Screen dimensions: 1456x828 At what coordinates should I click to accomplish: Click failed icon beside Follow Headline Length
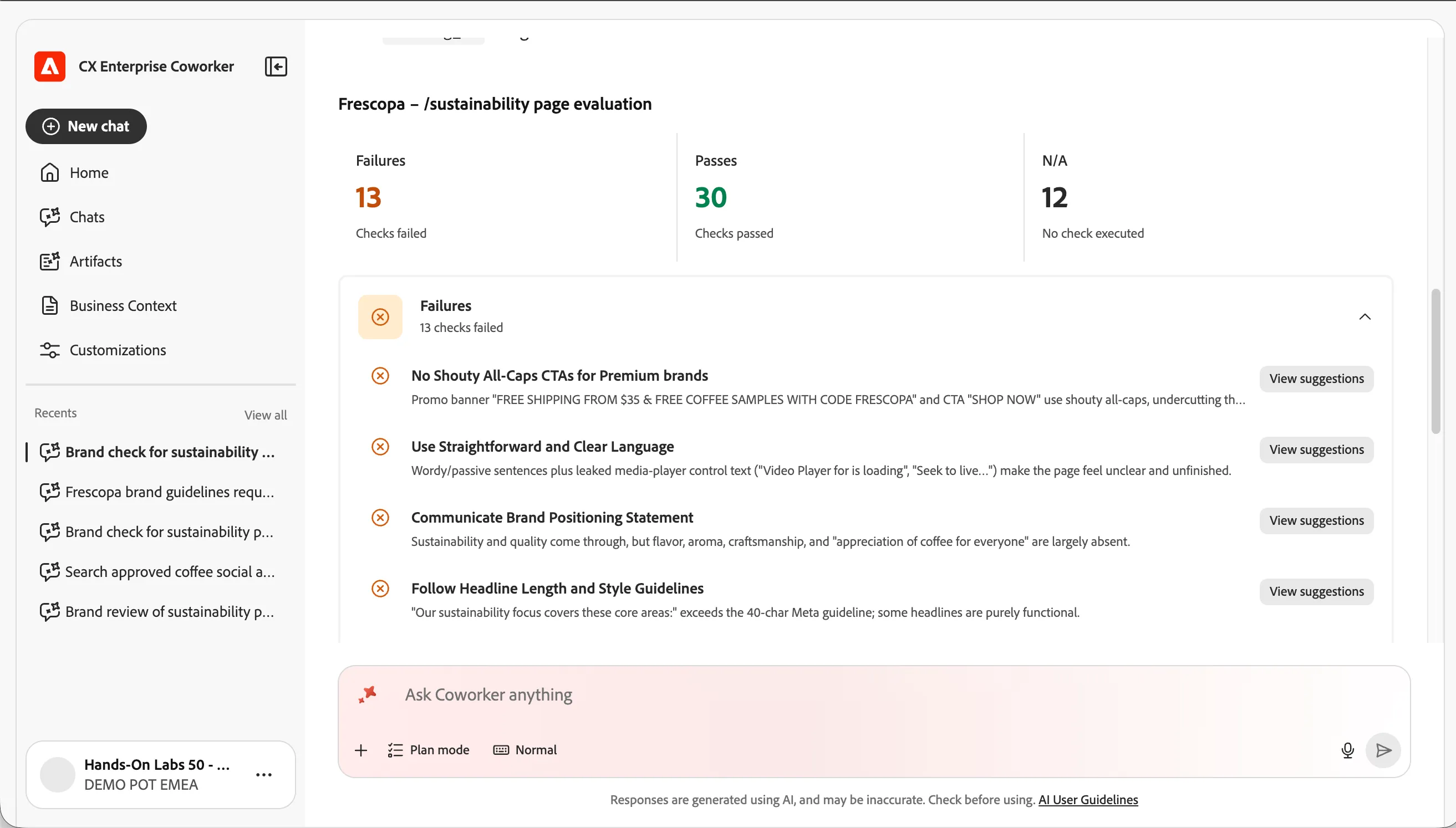(380, 589)
